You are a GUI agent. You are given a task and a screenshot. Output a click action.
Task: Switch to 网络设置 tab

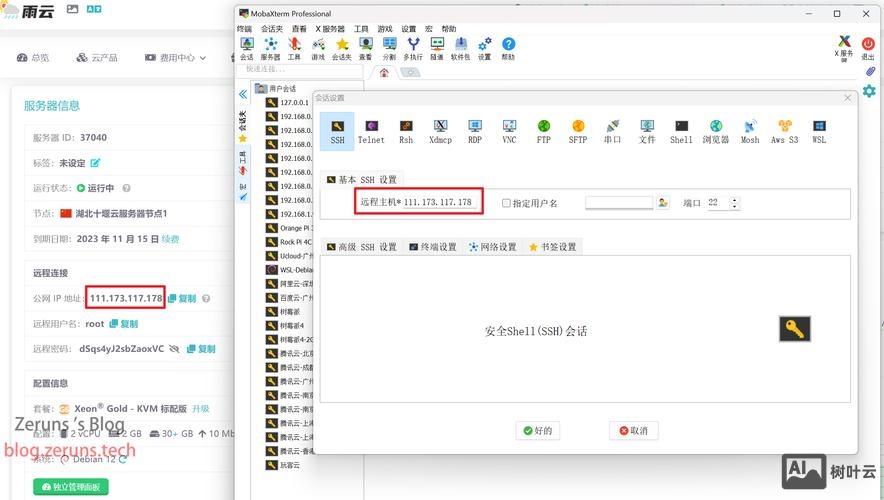click(493, 247)
